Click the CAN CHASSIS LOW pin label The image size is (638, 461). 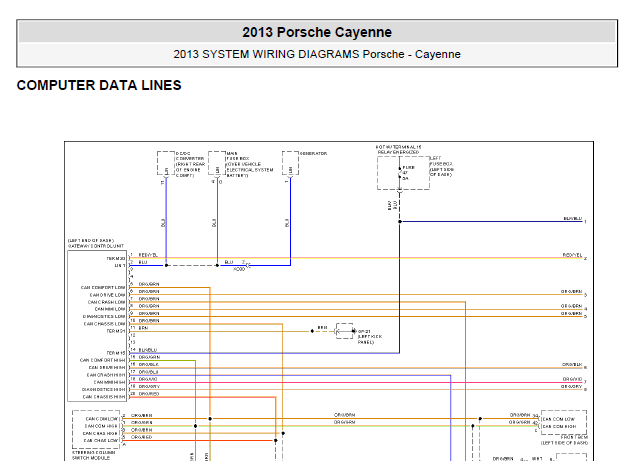pos(105,324)
